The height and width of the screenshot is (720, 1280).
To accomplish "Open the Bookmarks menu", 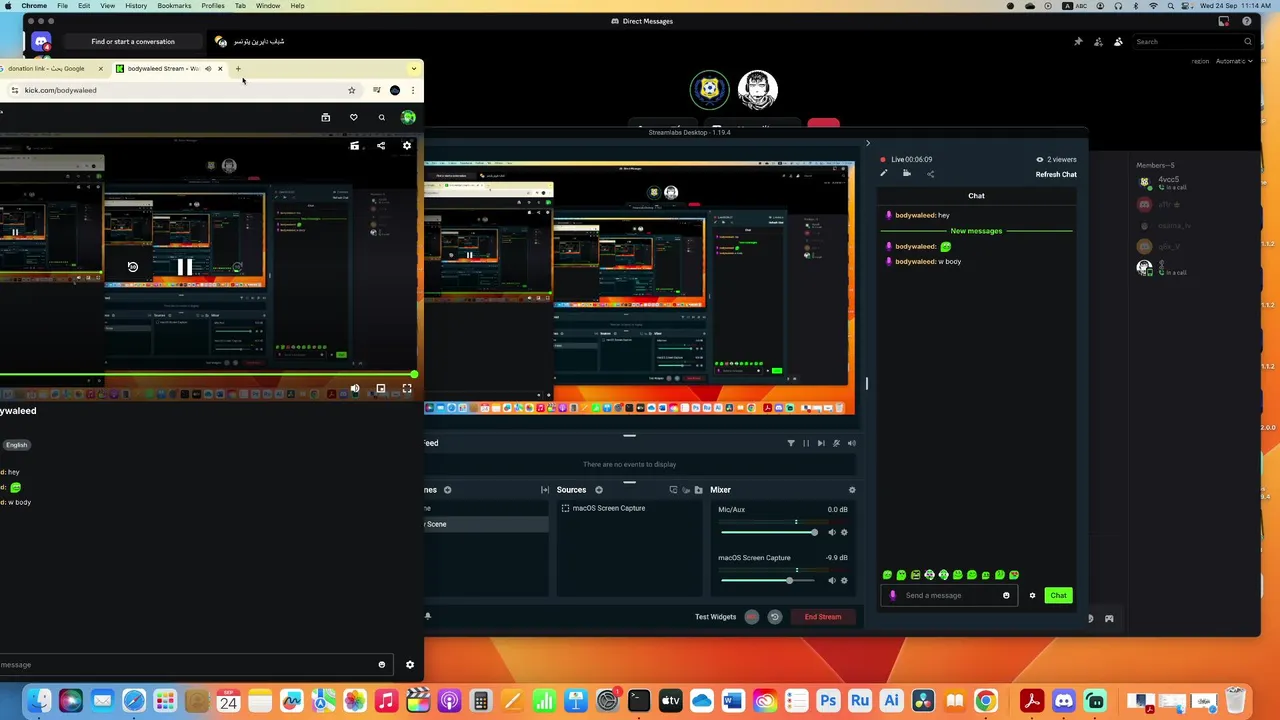I will [174, 6].
